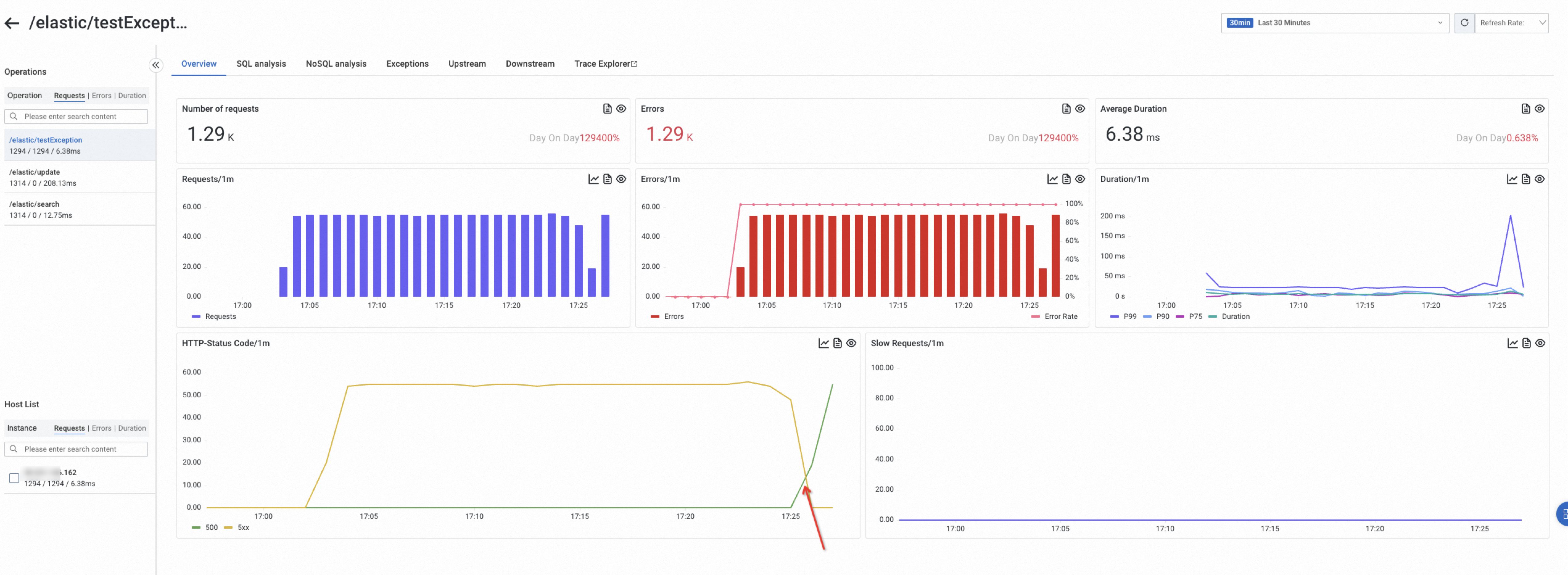
Task: Open Trace Explorer external link tab
Action: tap(605, 63)
